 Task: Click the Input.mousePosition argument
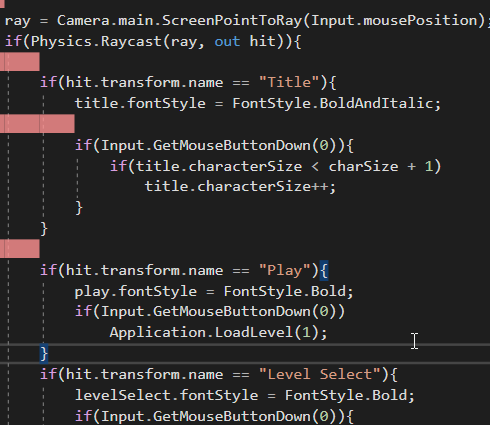point(395,21)
